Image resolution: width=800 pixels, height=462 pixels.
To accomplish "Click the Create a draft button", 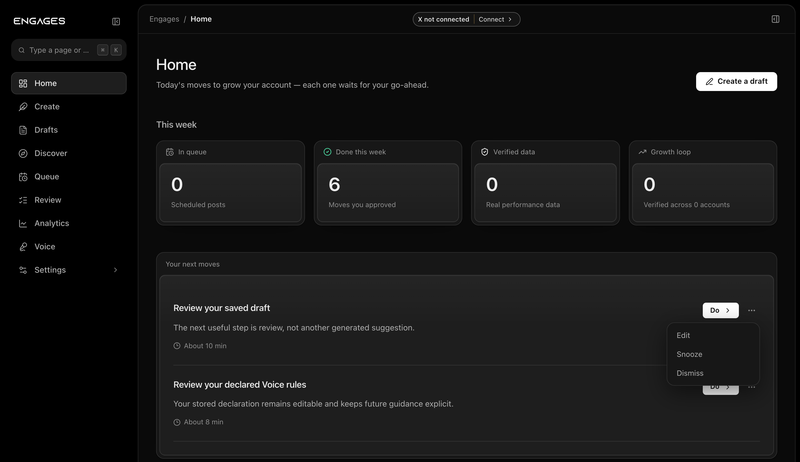I will [736, 82].
